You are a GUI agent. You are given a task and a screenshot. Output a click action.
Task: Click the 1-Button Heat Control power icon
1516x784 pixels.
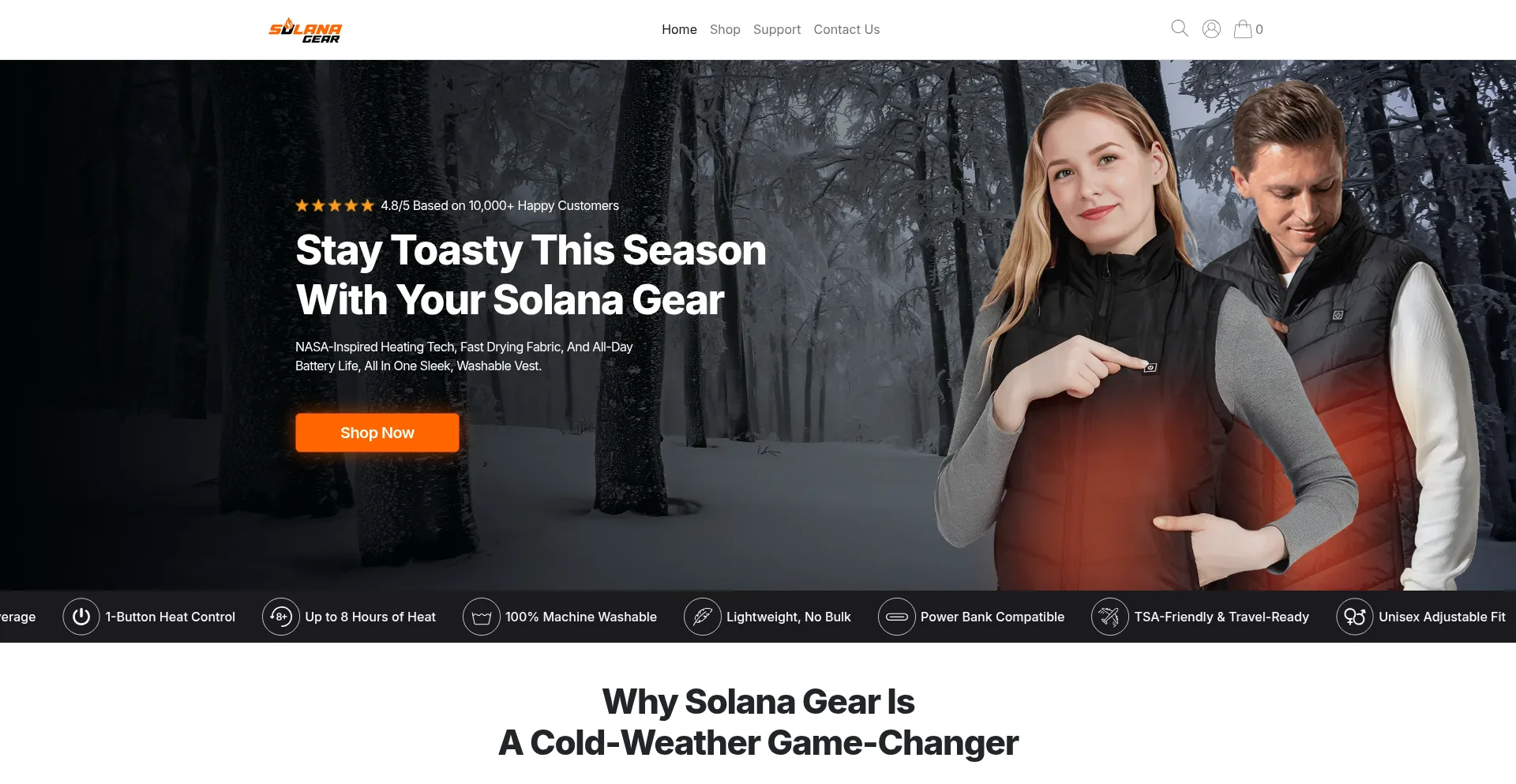tap(81, 617)
